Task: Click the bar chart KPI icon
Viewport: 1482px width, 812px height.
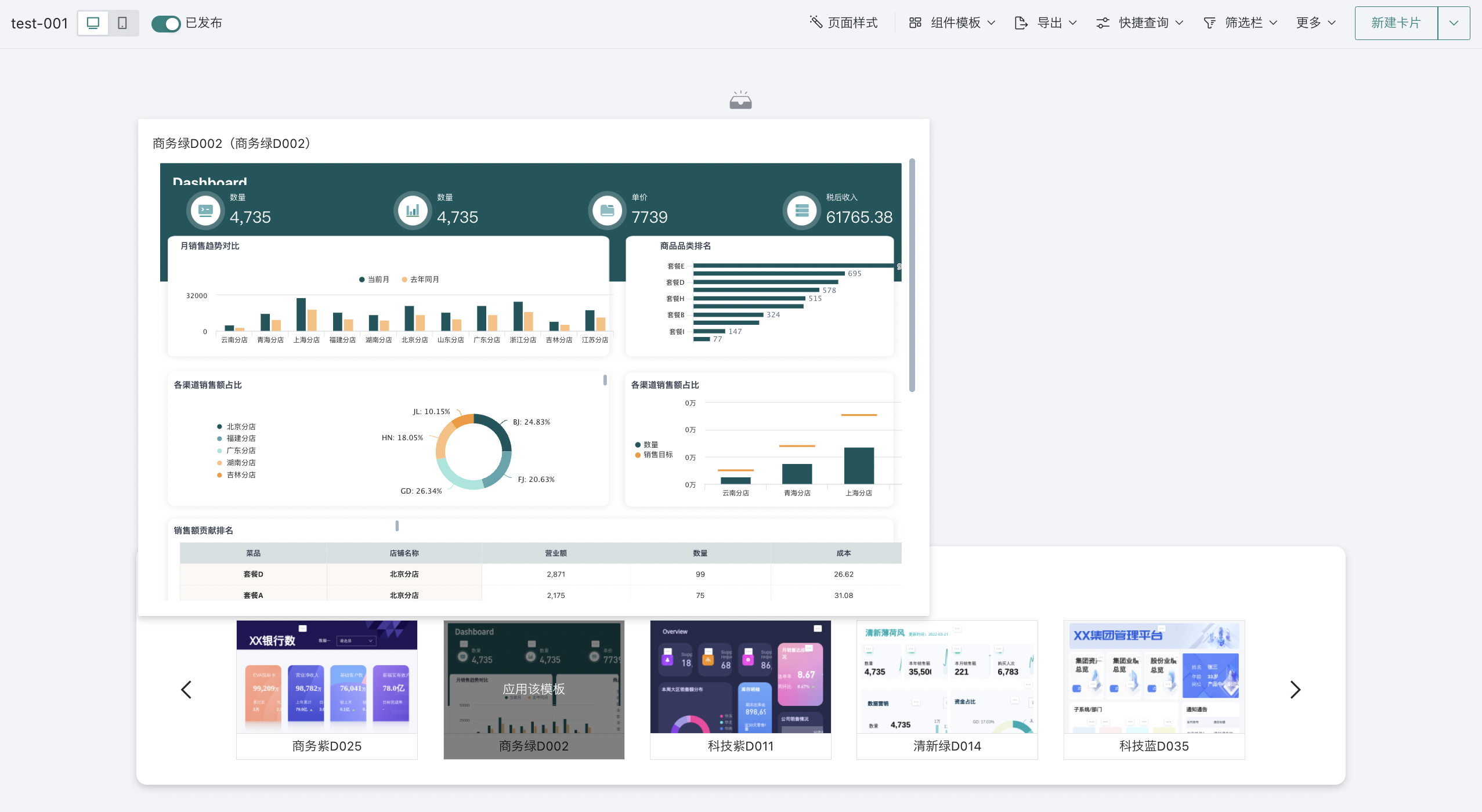Action: coord(413,210)
